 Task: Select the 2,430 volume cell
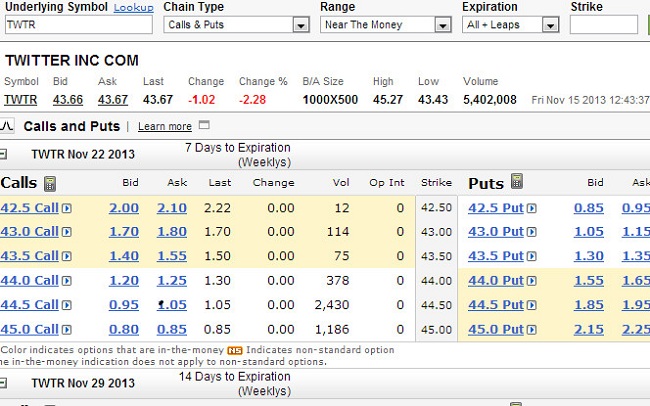pos(332,305)
